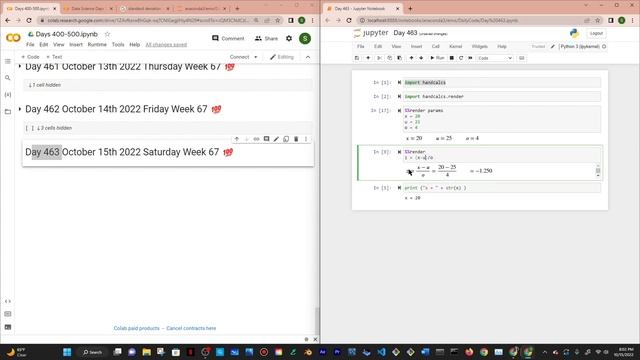
Task: Mirror cell in tab icon in Colab
Action: pos(286,139)
